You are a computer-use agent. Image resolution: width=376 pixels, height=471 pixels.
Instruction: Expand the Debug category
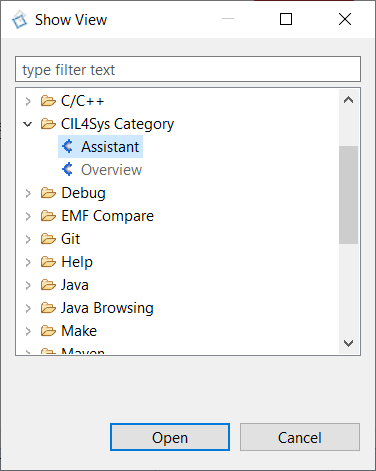(x=28, y=193)
